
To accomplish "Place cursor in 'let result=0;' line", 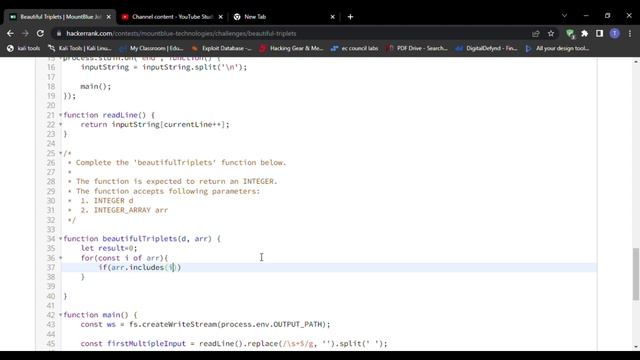I will (109, 248).
